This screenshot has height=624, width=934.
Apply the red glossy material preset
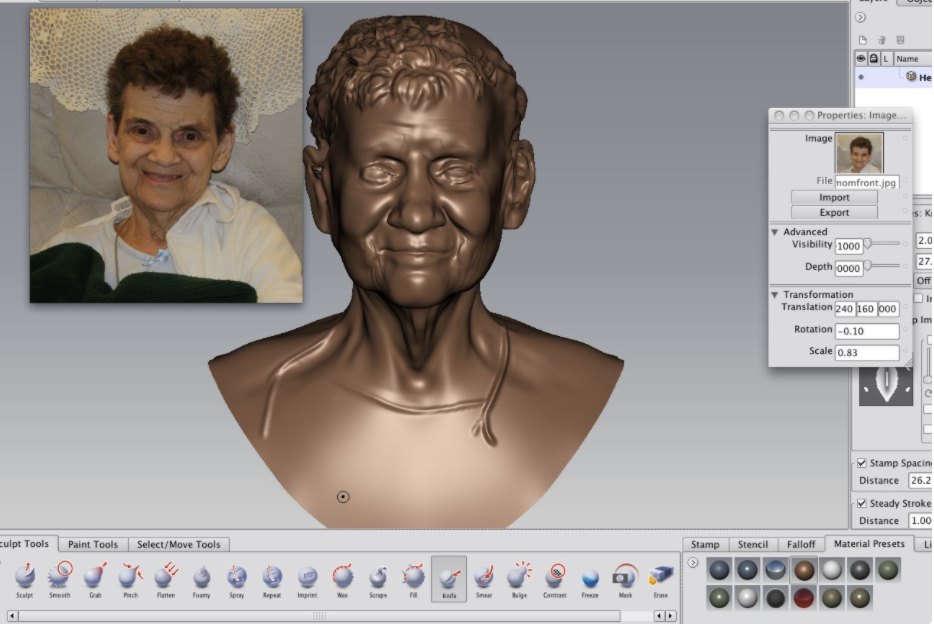804,598
